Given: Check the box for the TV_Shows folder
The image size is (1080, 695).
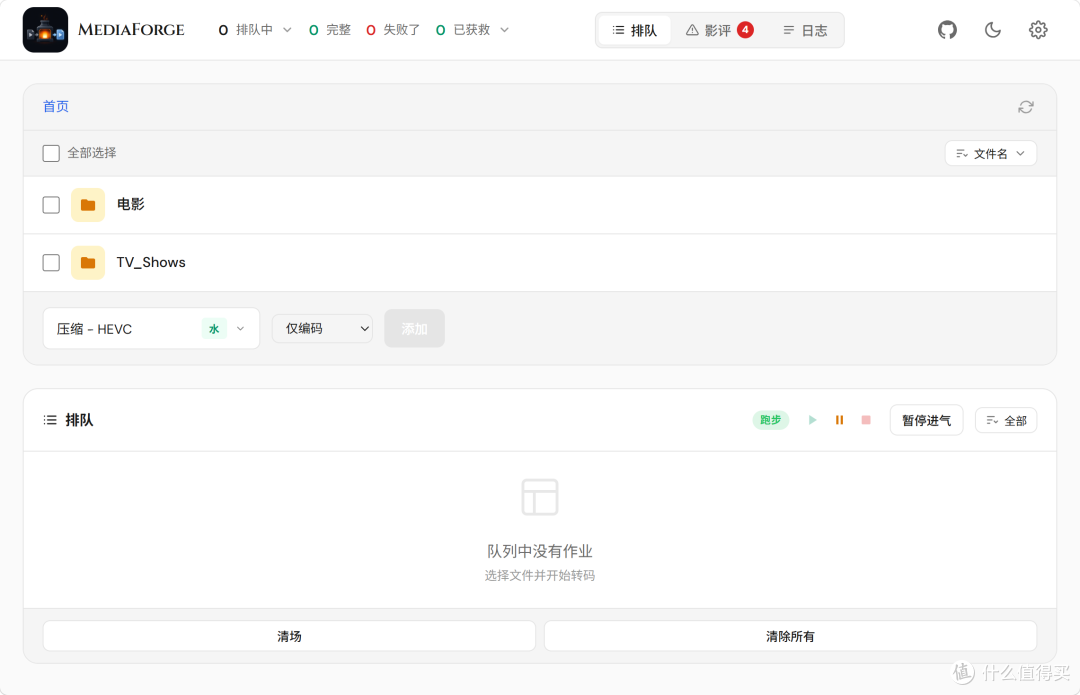Looking at the screenshot, I should pyautogui.click(x=51, y=262).
